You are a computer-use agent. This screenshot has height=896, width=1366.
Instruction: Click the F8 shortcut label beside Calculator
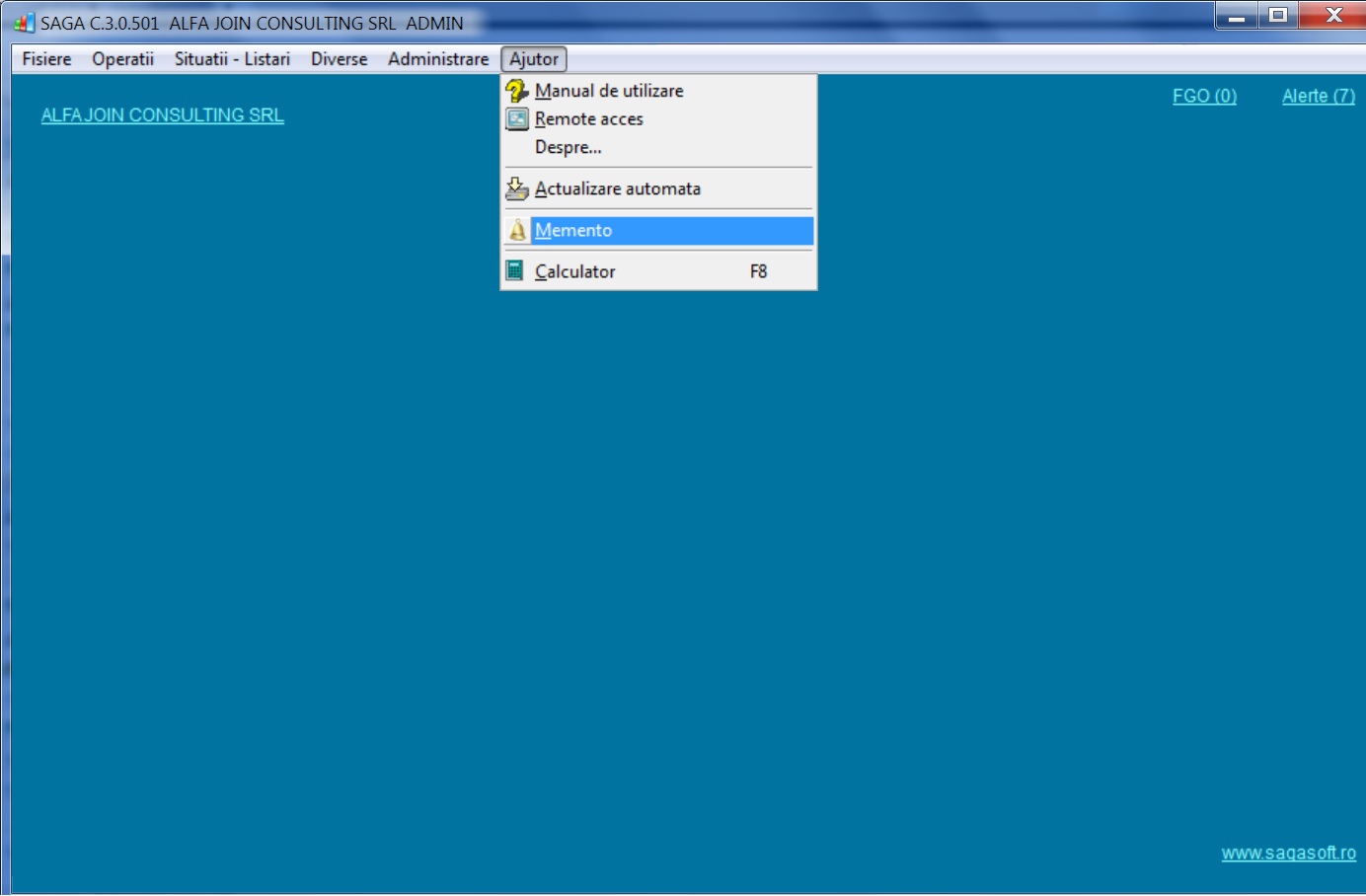[758, 271]
